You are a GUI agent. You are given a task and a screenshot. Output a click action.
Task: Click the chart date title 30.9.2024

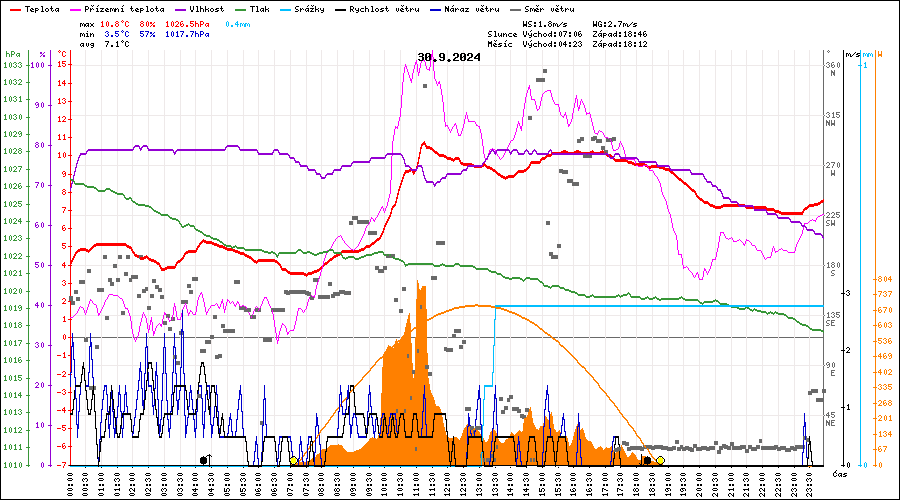point(449,57)
